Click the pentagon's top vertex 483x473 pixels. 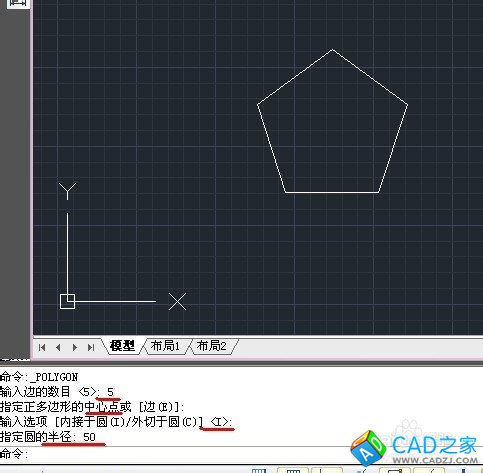coord(332,50)
